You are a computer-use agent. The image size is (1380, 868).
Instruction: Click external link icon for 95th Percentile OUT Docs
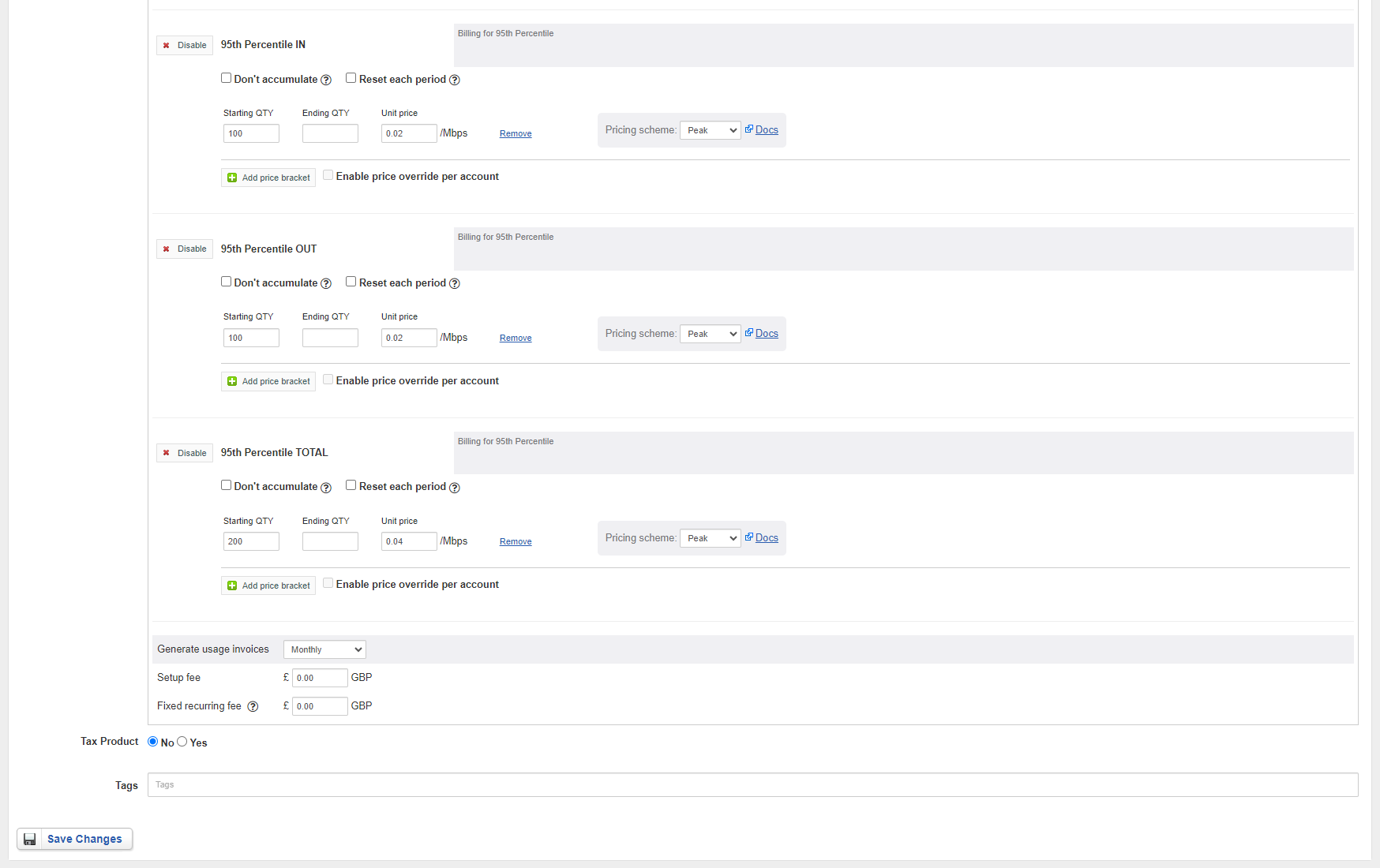coord(749,332)
